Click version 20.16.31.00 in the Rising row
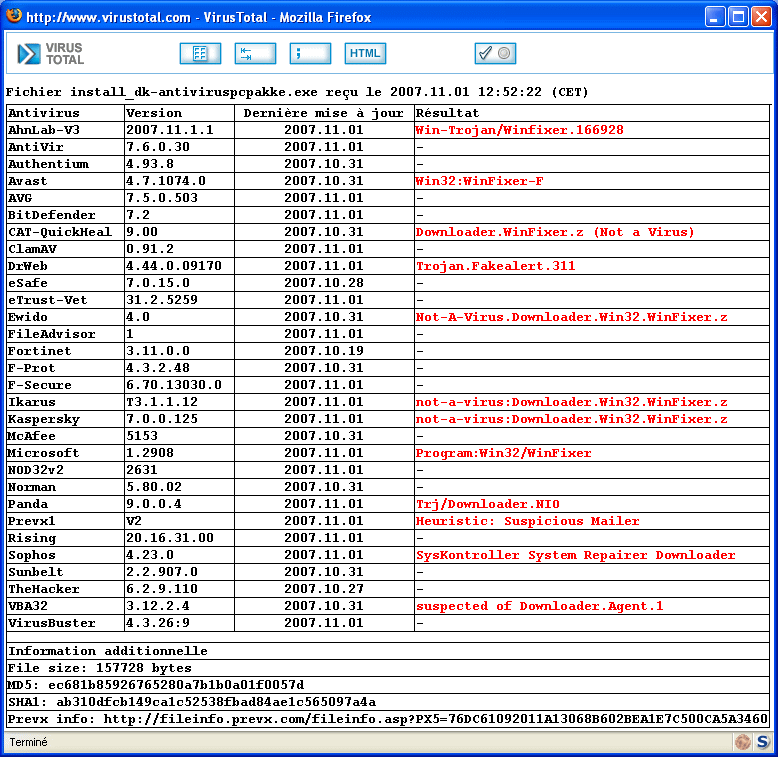 [x=170, y=538]
